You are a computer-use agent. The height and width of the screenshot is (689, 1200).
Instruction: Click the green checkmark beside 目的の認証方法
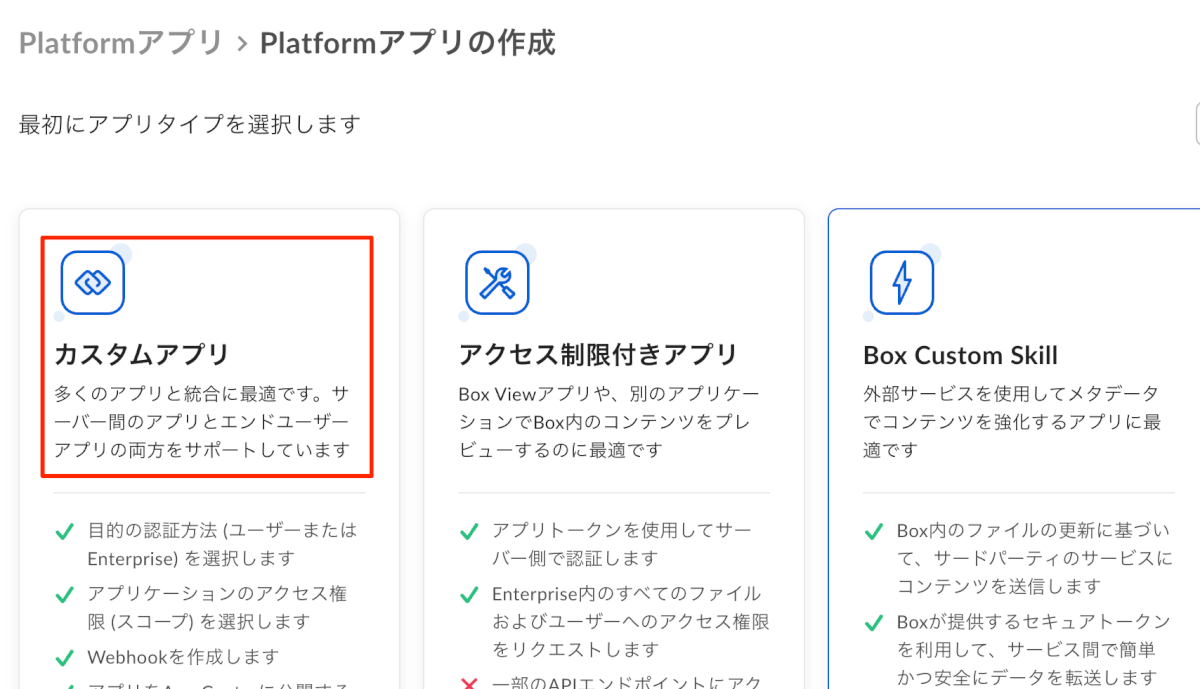(x=65, y=531)
